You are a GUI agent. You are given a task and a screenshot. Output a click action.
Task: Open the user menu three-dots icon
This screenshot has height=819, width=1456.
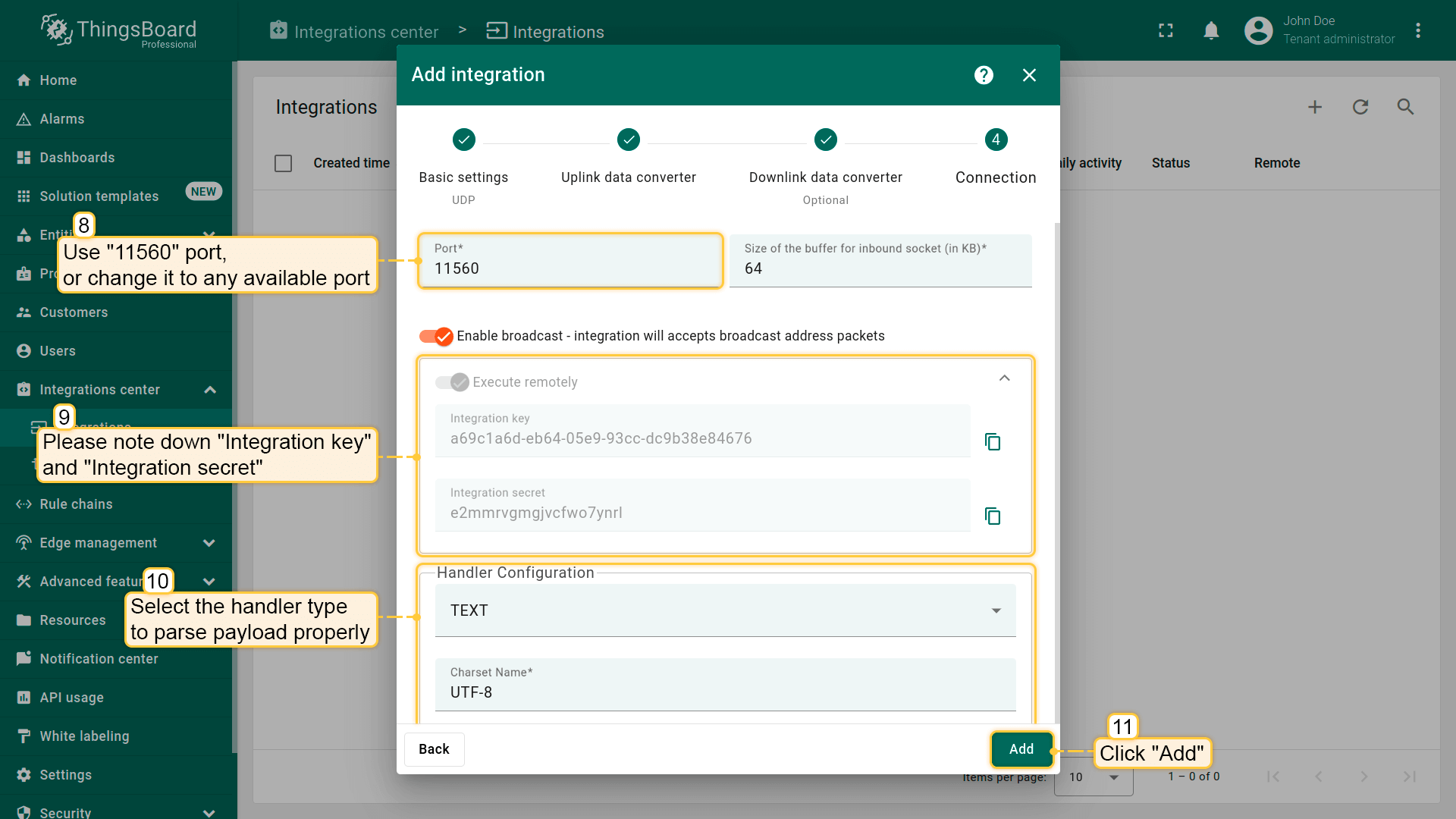tap(1418, 31)
